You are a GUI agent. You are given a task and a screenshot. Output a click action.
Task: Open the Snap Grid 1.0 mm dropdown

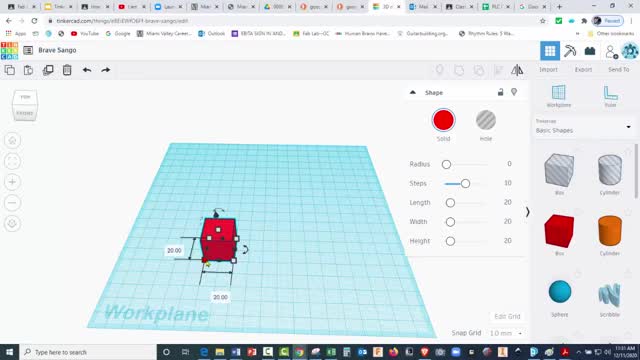point(506,333)
